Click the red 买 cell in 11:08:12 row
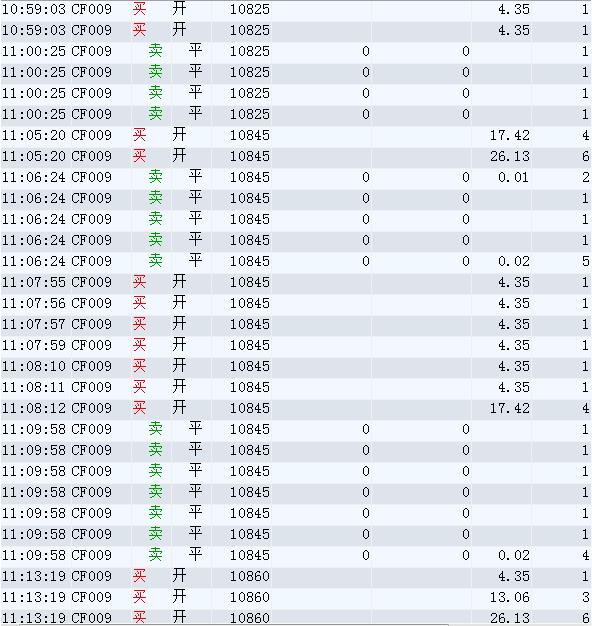 coord(139,408)
